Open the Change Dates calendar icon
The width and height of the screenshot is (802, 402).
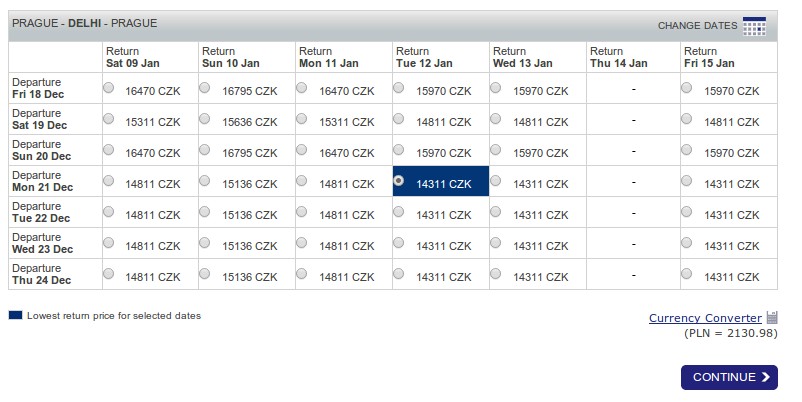click(754, 26)
